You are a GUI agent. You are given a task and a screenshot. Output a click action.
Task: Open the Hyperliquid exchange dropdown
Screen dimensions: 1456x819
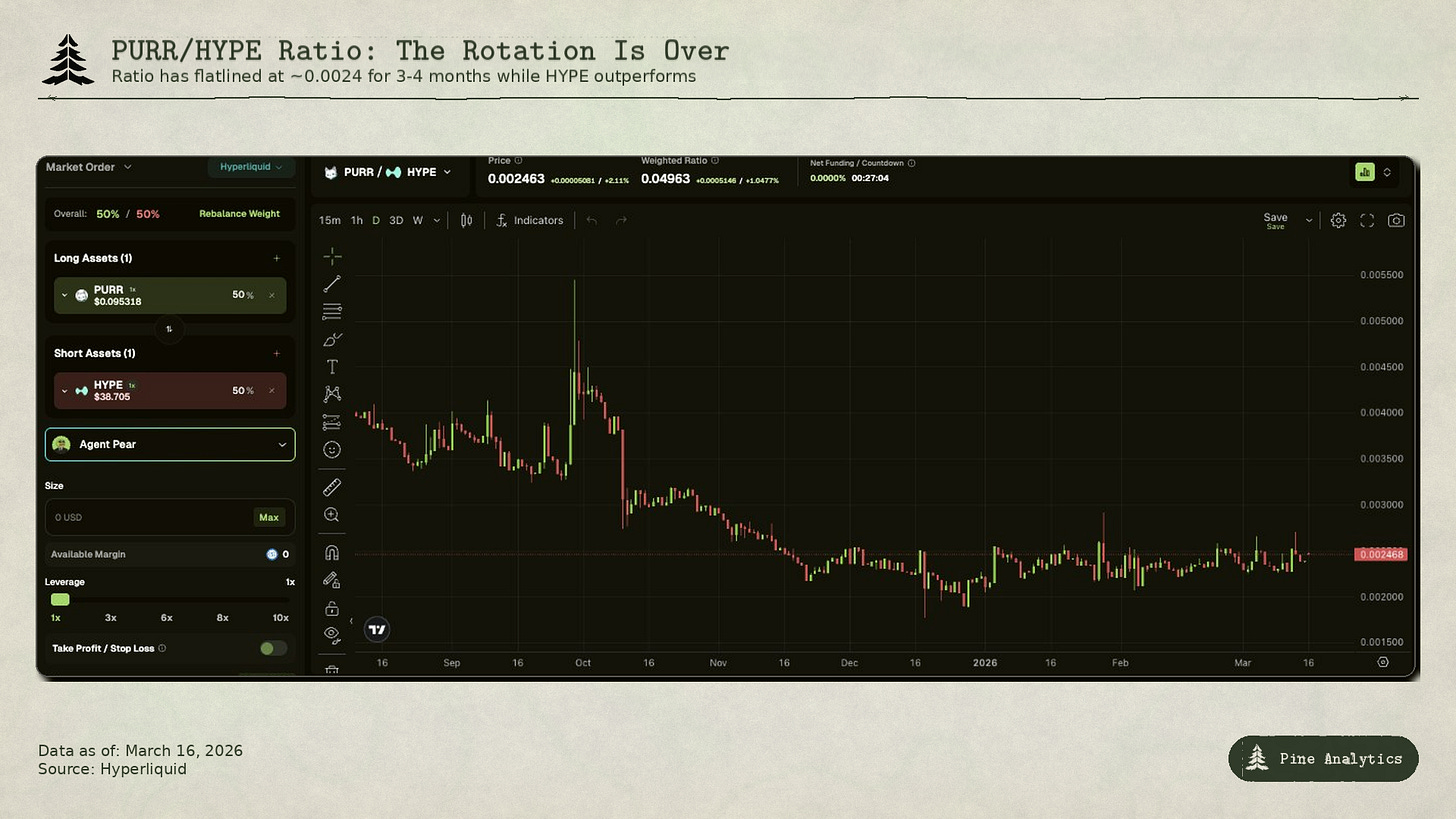click(251, 167)
